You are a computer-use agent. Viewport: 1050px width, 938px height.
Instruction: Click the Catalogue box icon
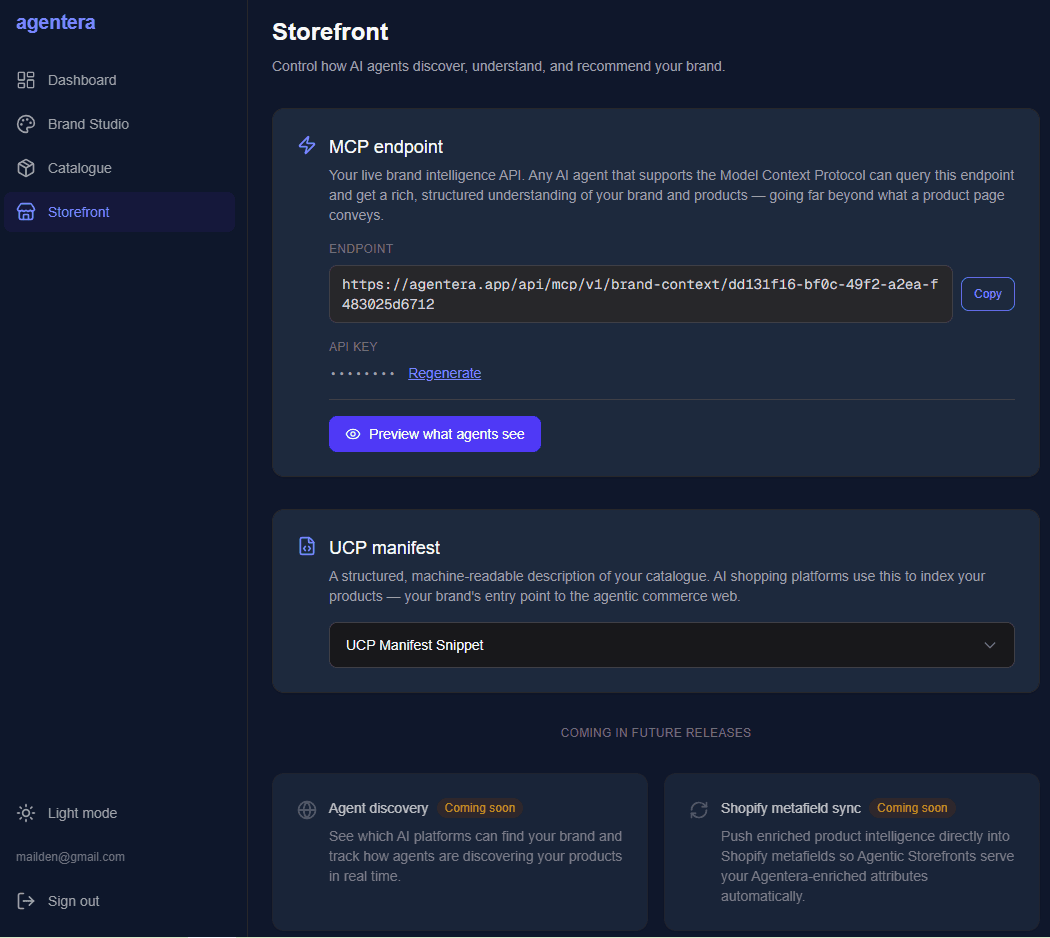click(x=27, y=168)
